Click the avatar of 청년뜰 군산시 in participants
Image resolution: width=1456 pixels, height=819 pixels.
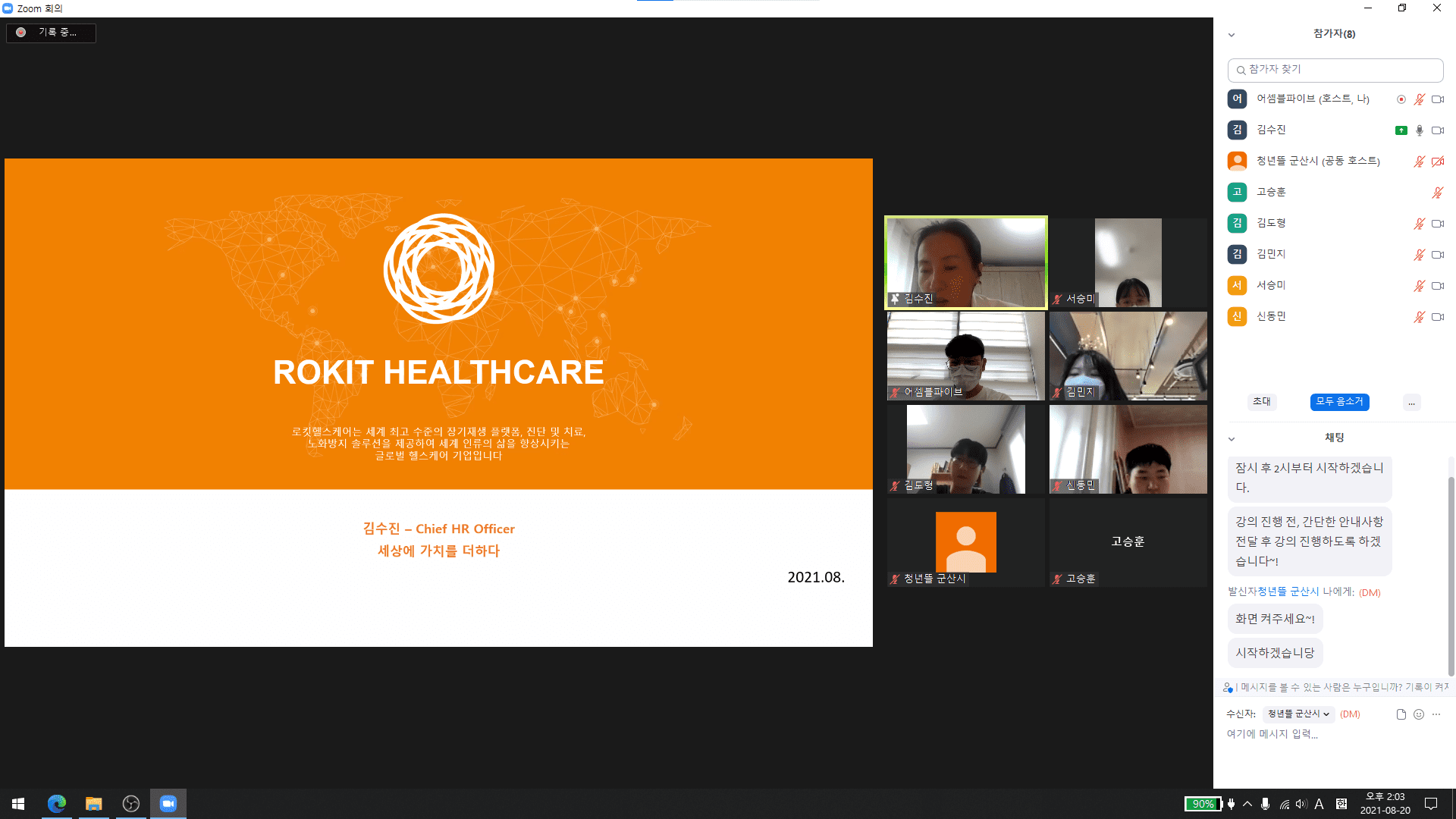pyautogui.click(x=1237, y=161)
